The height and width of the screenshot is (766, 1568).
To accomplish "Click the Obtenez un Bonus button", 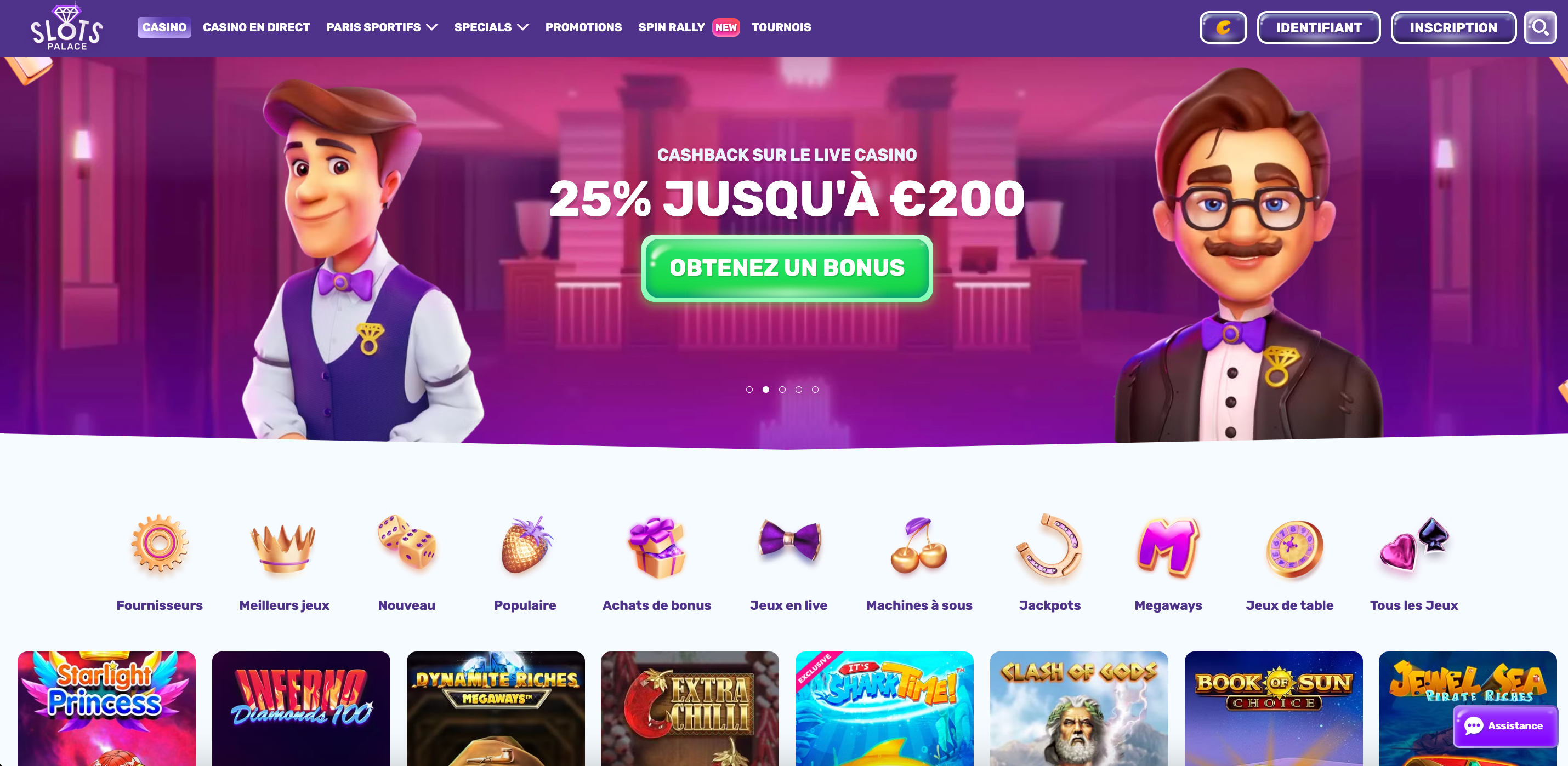I will [786, 268].
